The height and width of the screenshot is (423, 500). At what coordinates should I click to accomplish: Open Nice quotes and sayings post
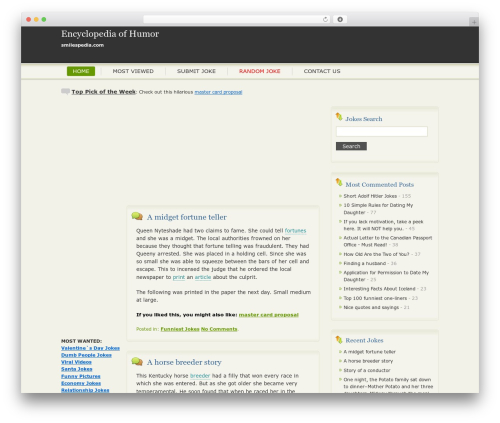point(371,307)
